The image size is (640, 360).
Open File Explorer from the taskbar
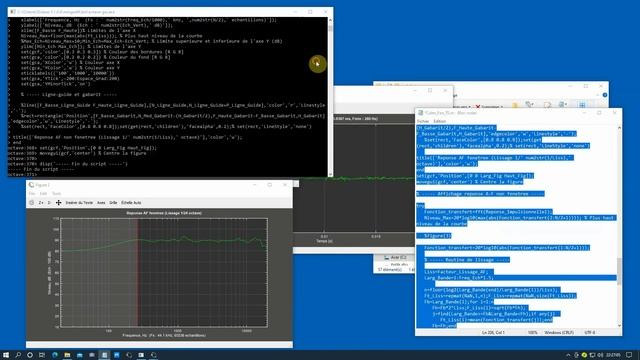67,355
